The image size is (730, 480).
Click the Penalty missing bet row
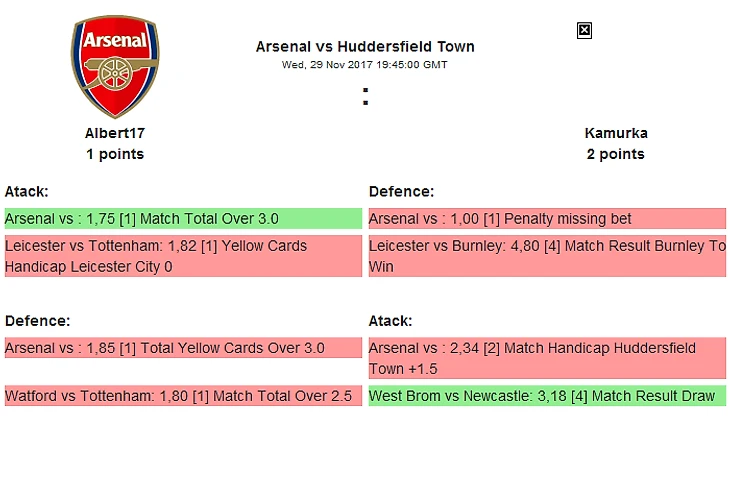[547, 219]
